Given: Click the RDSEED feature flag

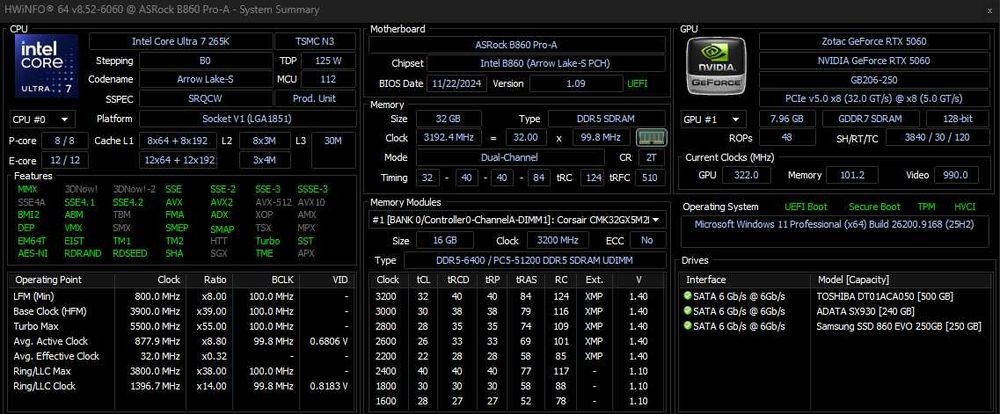Looking at the screenshot, I should pyautogui.click(x=130, y=253).
